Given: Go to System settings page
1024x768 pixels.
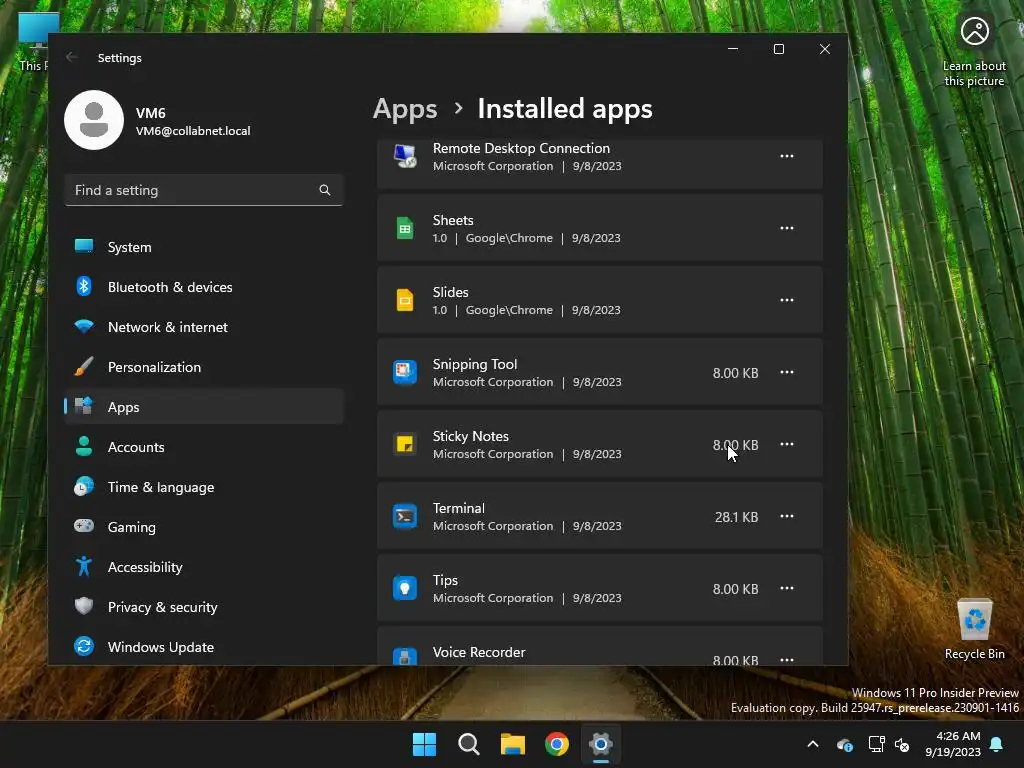Looking at the screenshot, I should tap(204, 247).
